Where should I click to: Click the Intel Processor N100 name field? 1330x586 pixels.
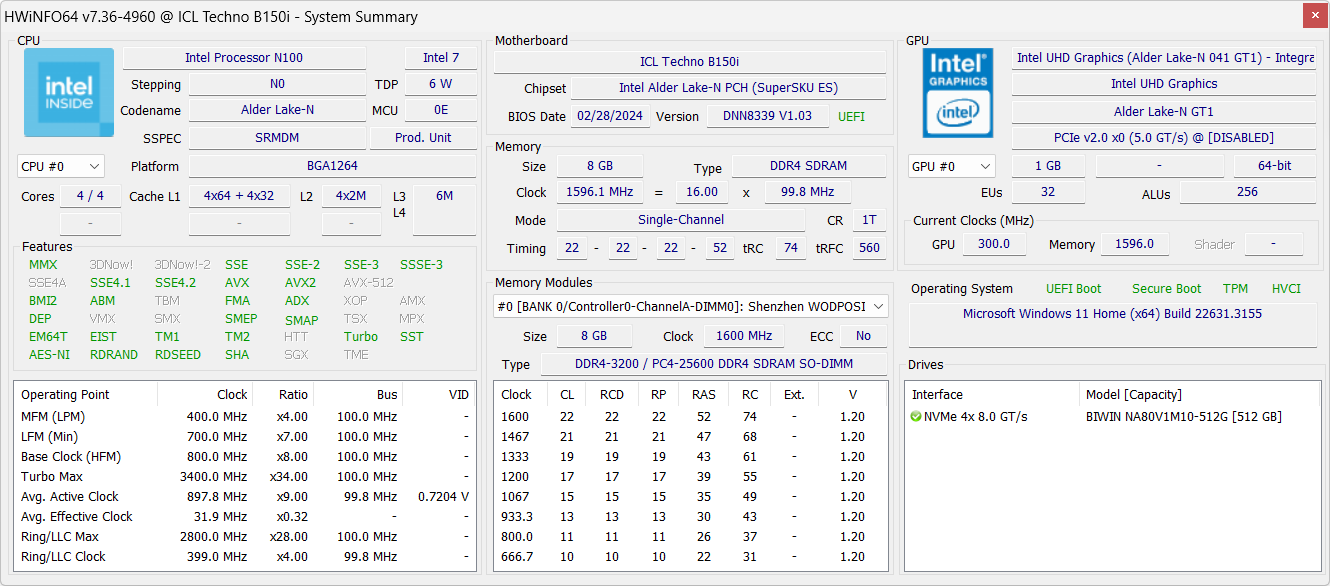[244, 58]
